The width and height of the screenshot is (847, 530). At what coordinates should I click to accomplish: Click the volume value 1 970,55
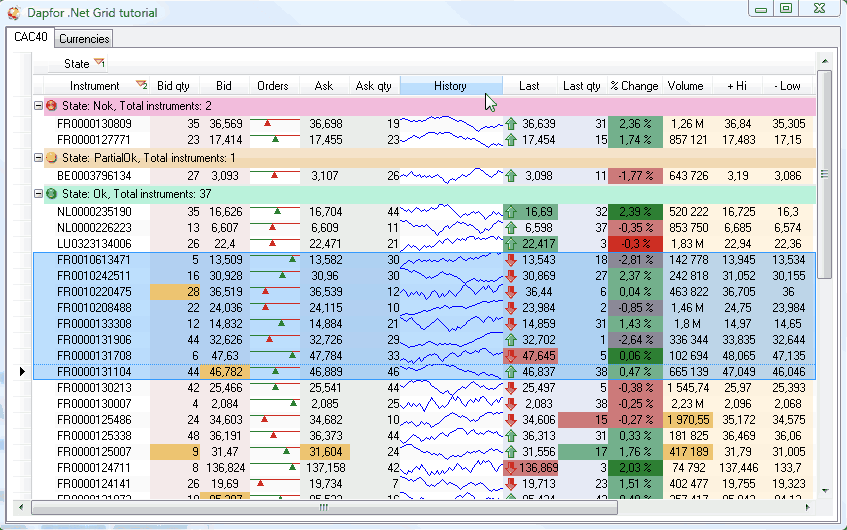click(x=688, y=420)
